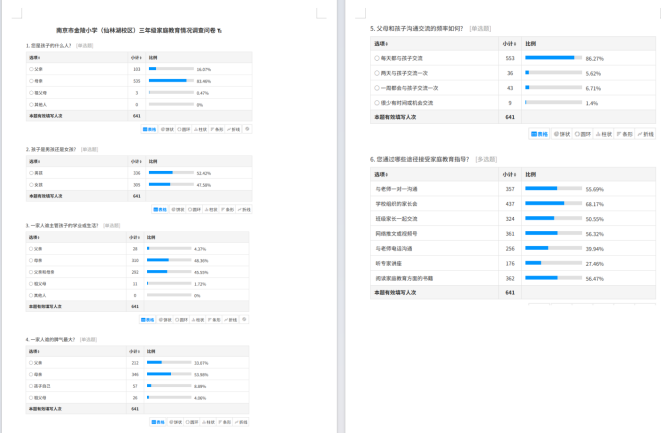Choose 折线 line chart under question 3
The image size is (661, 433).
(x=231, y=320)
